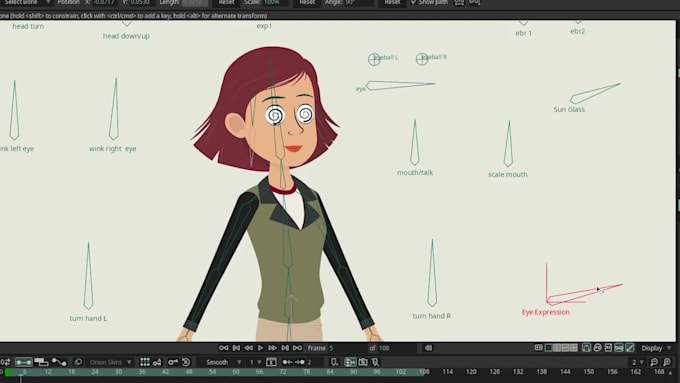Select the Sun Glass control bone
The image size is (680, 383).
[x=595, y=93]
